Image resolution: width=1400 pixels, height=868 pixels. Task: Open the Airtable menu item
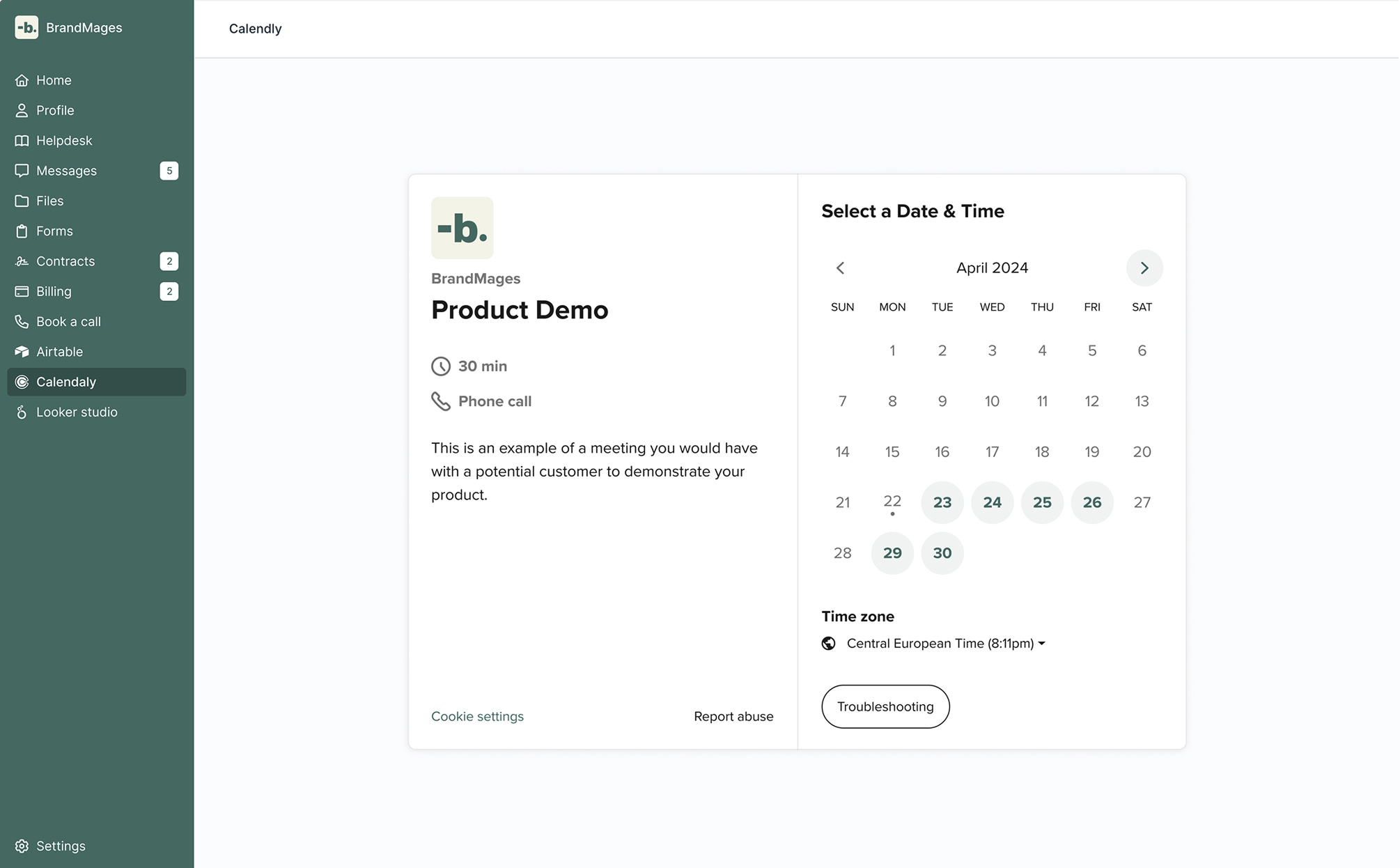96,352
